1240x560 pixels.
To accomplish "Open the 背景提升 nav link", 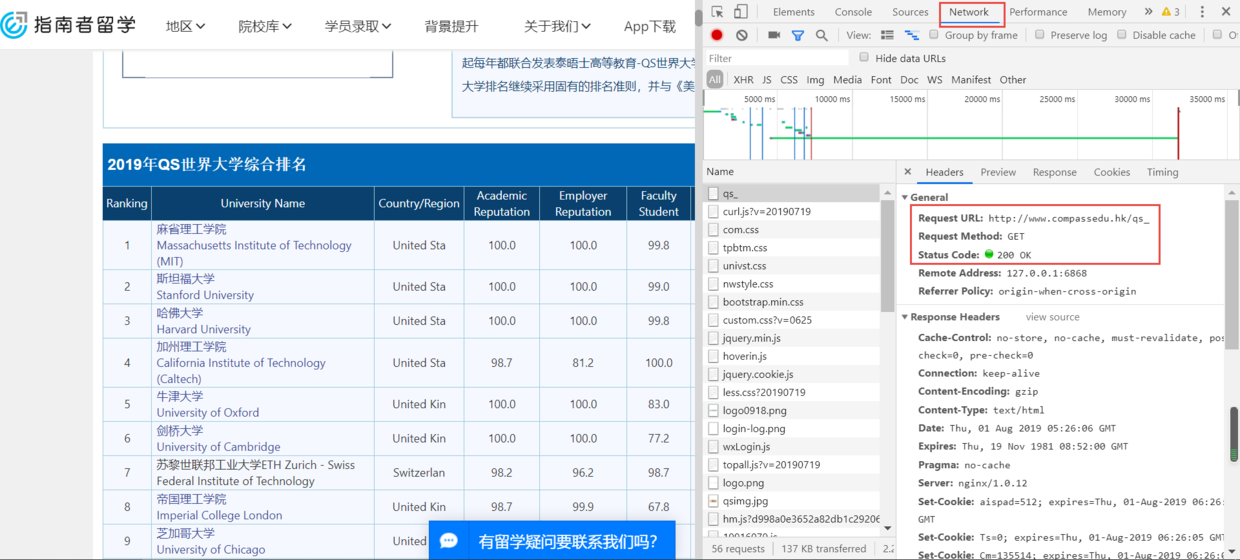I will 451,26.
